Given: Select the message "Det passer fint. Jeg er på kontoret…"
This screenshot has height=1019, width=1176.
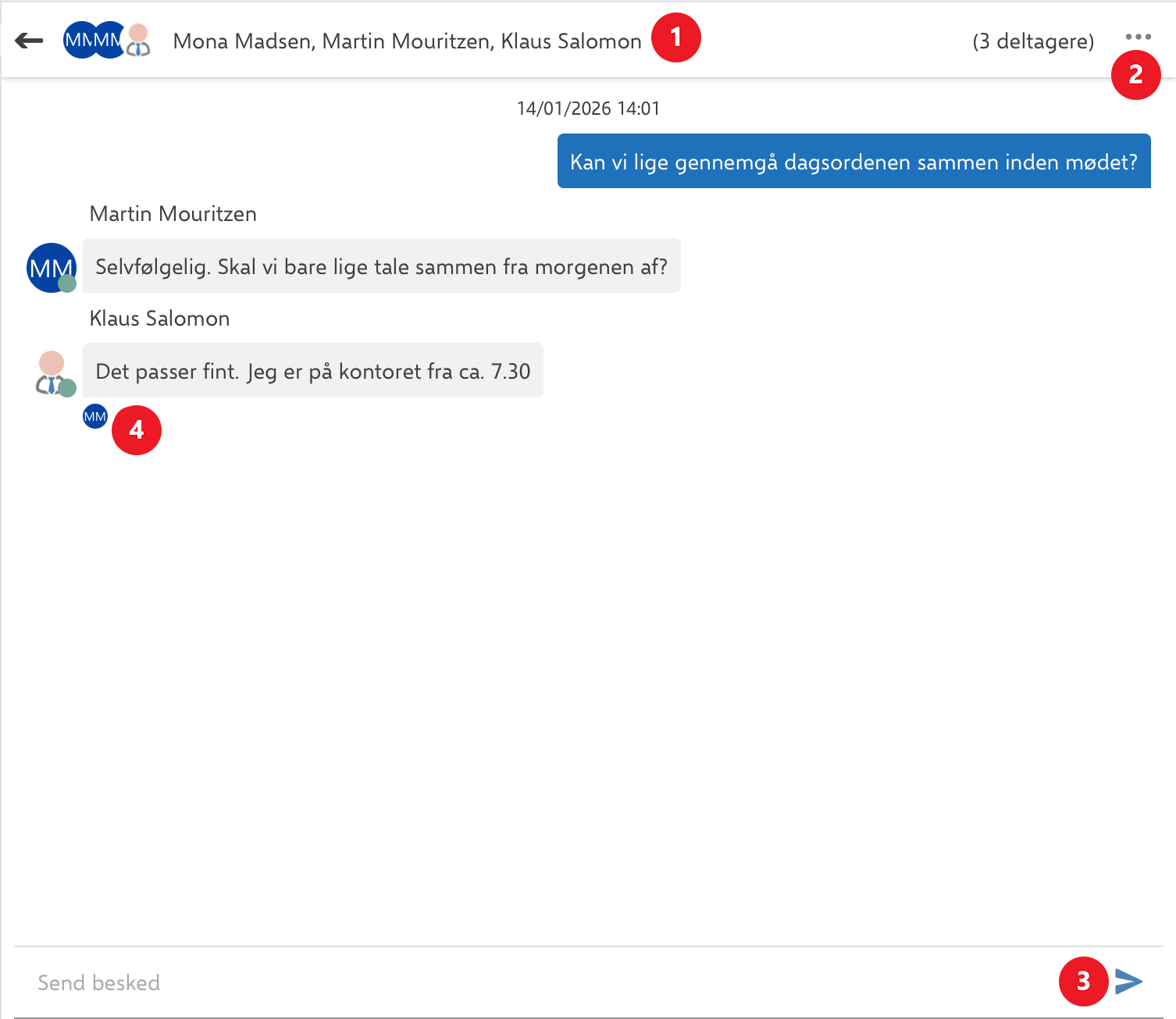Looking at the screenshot, I should pyautogui.click(x=313, y=370).
